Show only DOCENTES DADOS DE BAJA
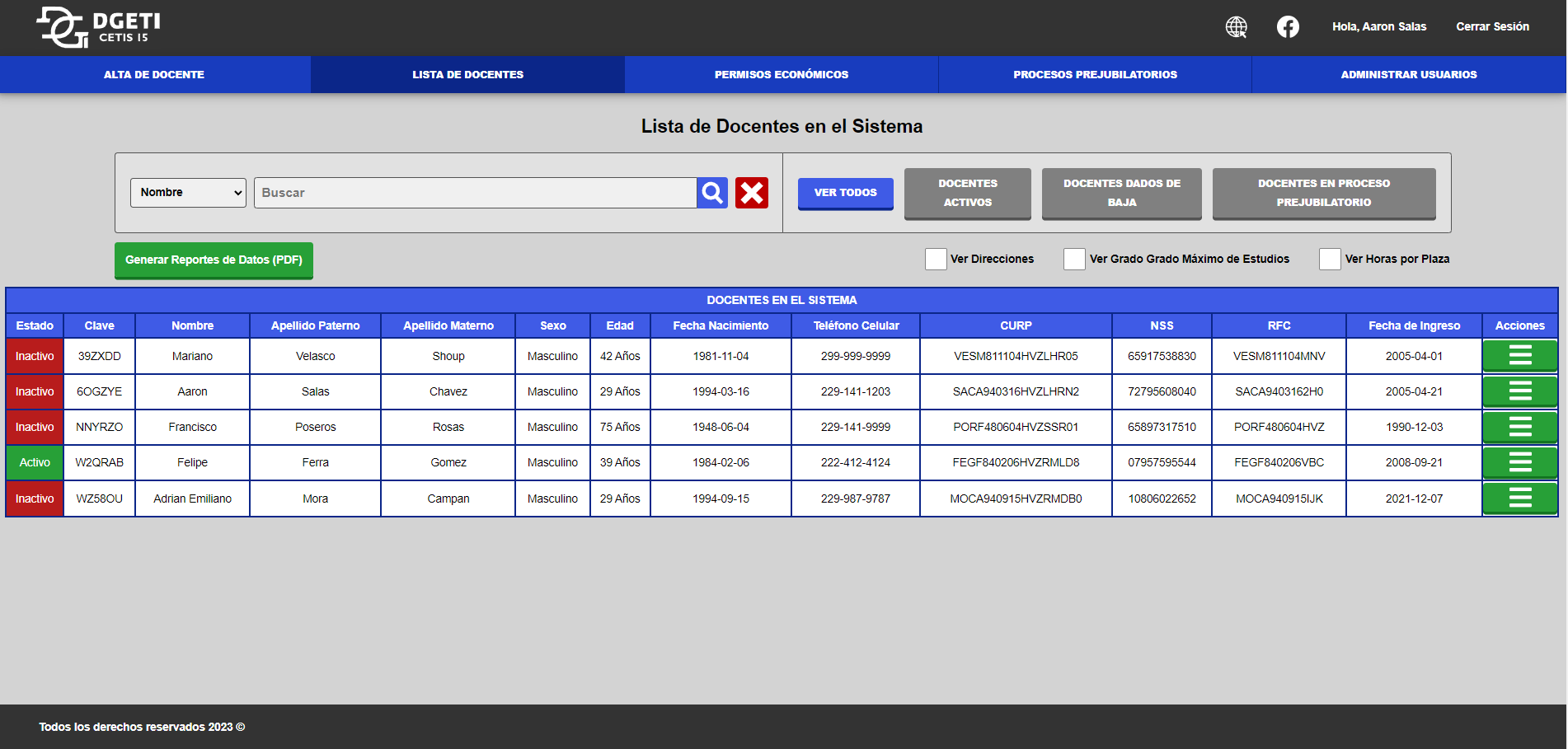This screenshot has width=1568, height=749. coord(1121,194)
